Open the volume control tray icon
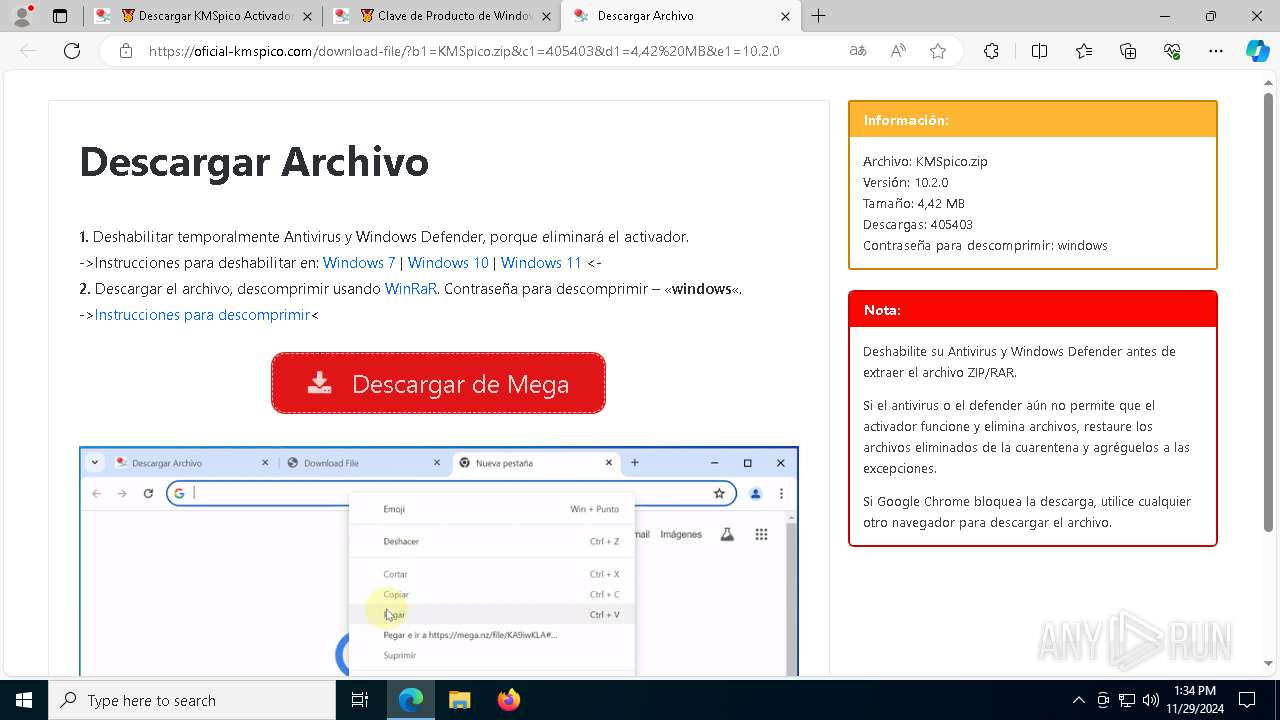The width and height of the screenshot is (1280, 720). pyautogui.click(x=1151, y=700)
